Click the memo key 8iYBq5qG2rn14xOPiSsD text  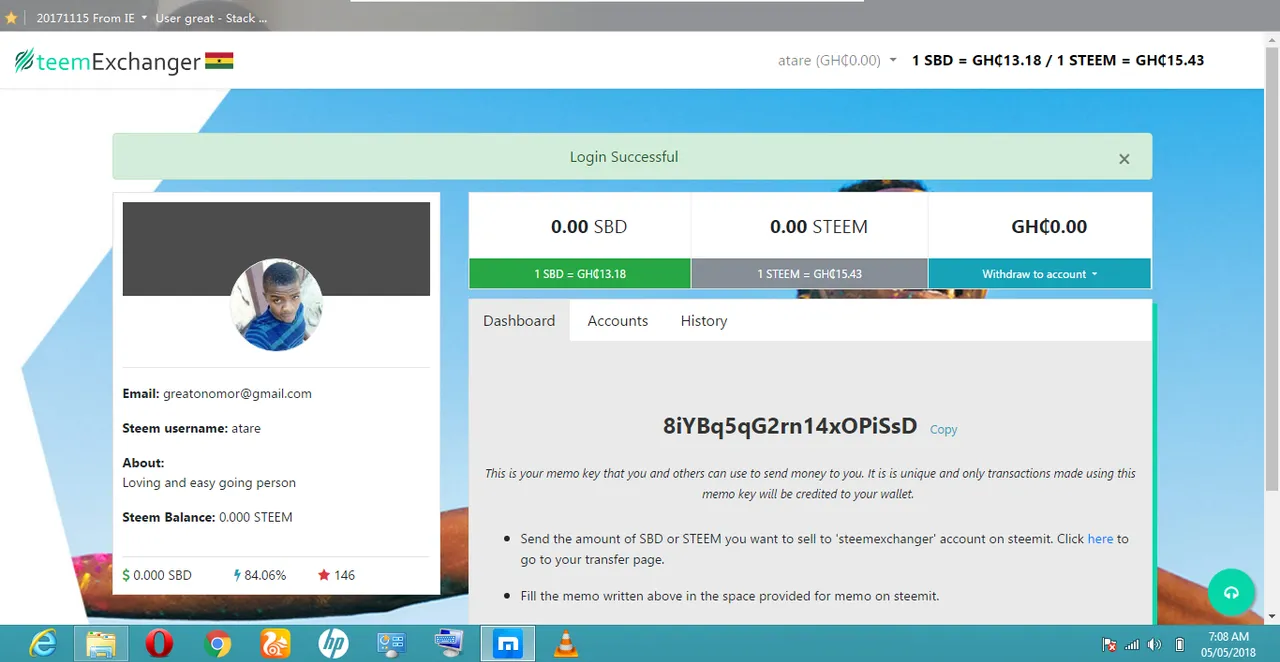tap(790, 426)
